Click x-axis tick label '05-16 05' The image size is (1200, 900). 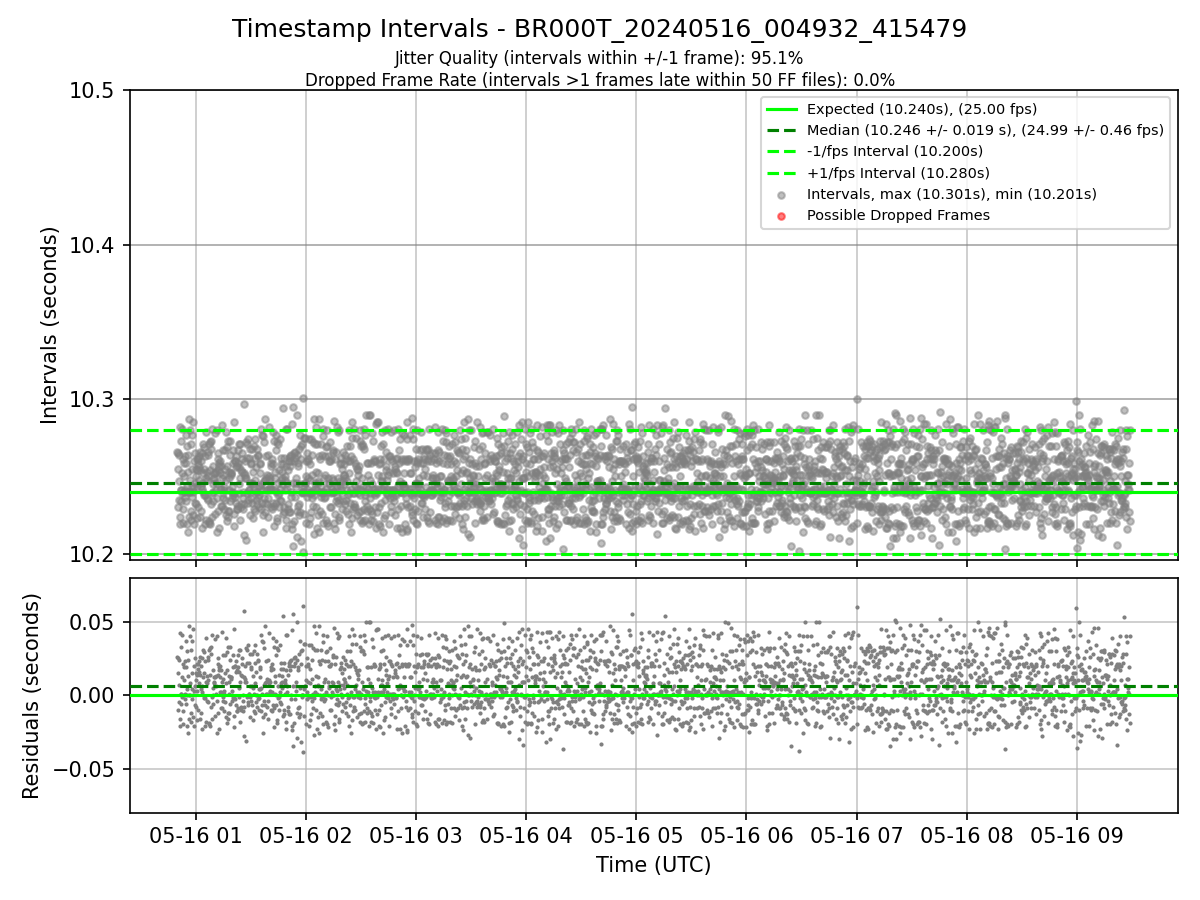(635, 835)
